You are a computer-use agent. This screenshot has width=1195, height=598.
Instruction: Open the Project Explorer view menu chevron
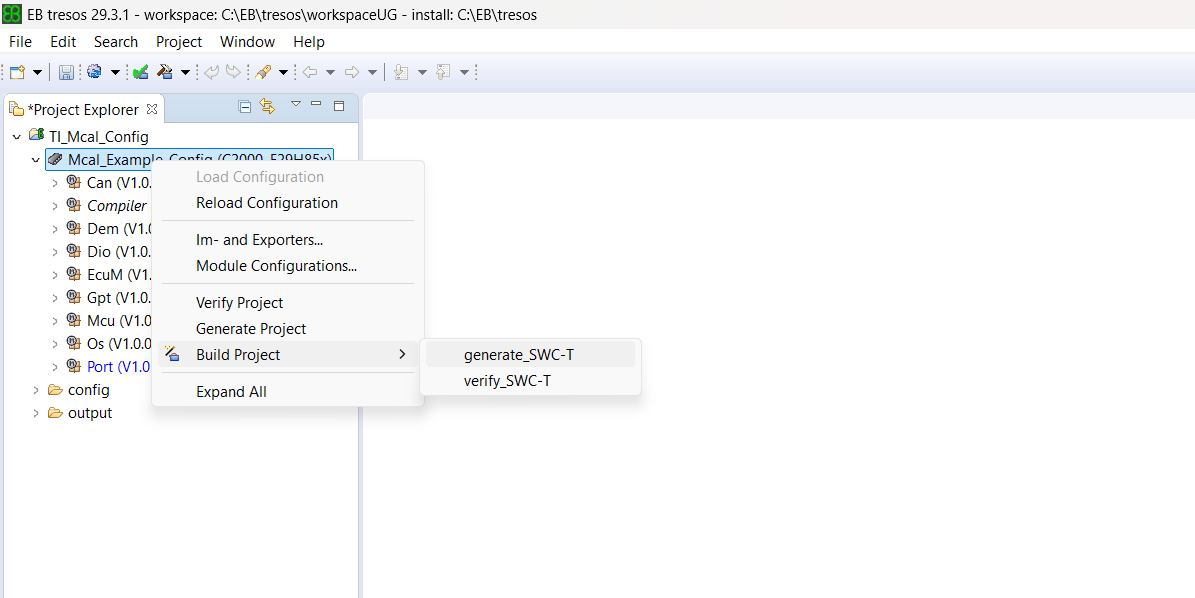(295, 104)
